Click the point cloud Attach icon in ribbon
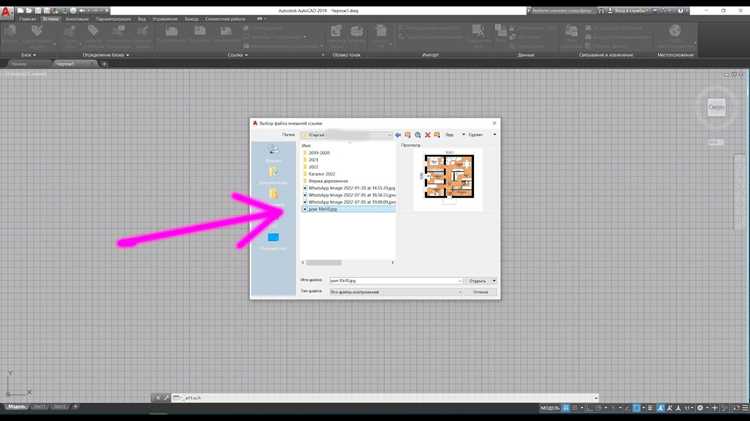Viewport: 750px width, 421px height. coord(336,33)
